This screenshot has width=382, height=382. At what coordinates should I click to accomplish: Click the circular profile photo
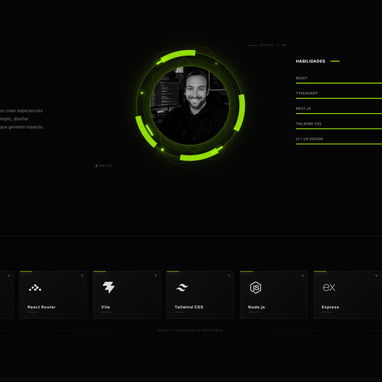pyautogui.click(x=190, y=106)
